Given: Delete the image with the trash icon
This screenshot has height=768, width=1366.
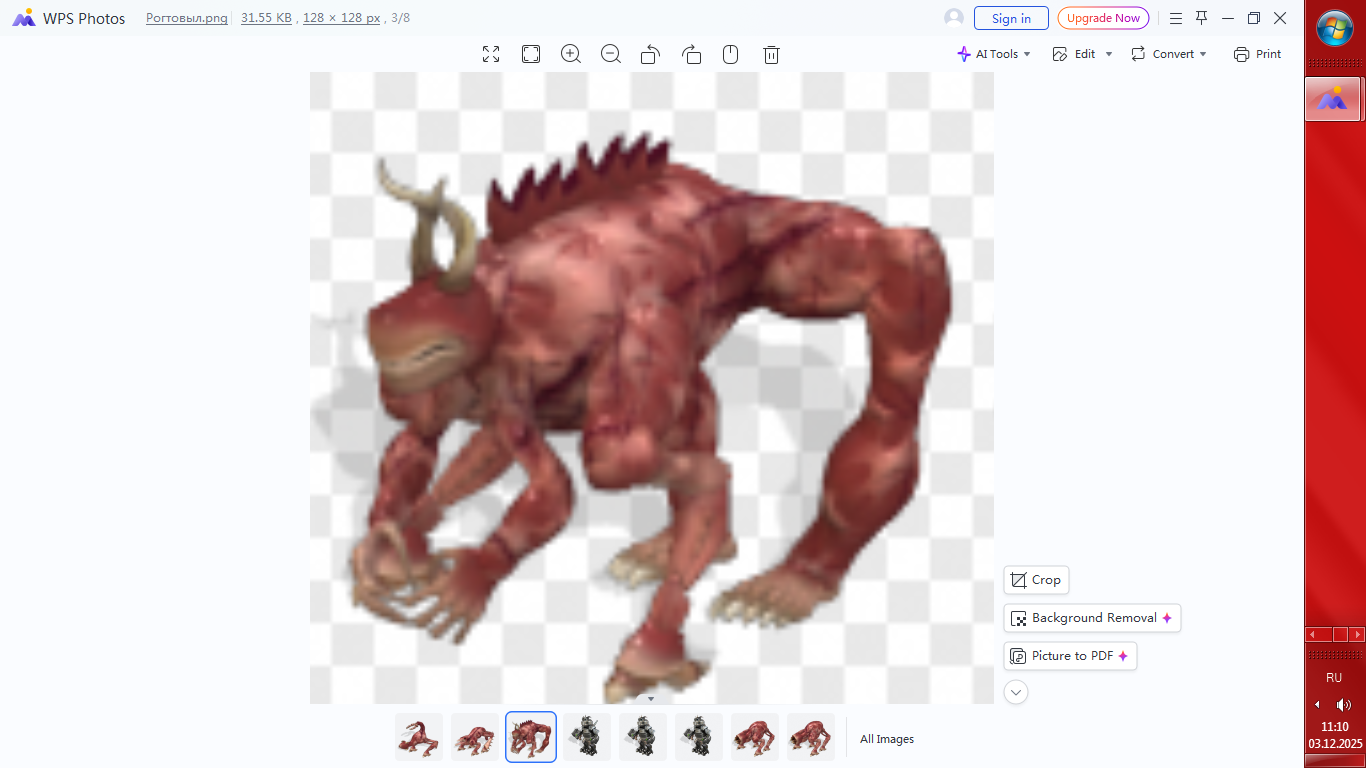Looking at the screenshot, I should tap(771, 54).
